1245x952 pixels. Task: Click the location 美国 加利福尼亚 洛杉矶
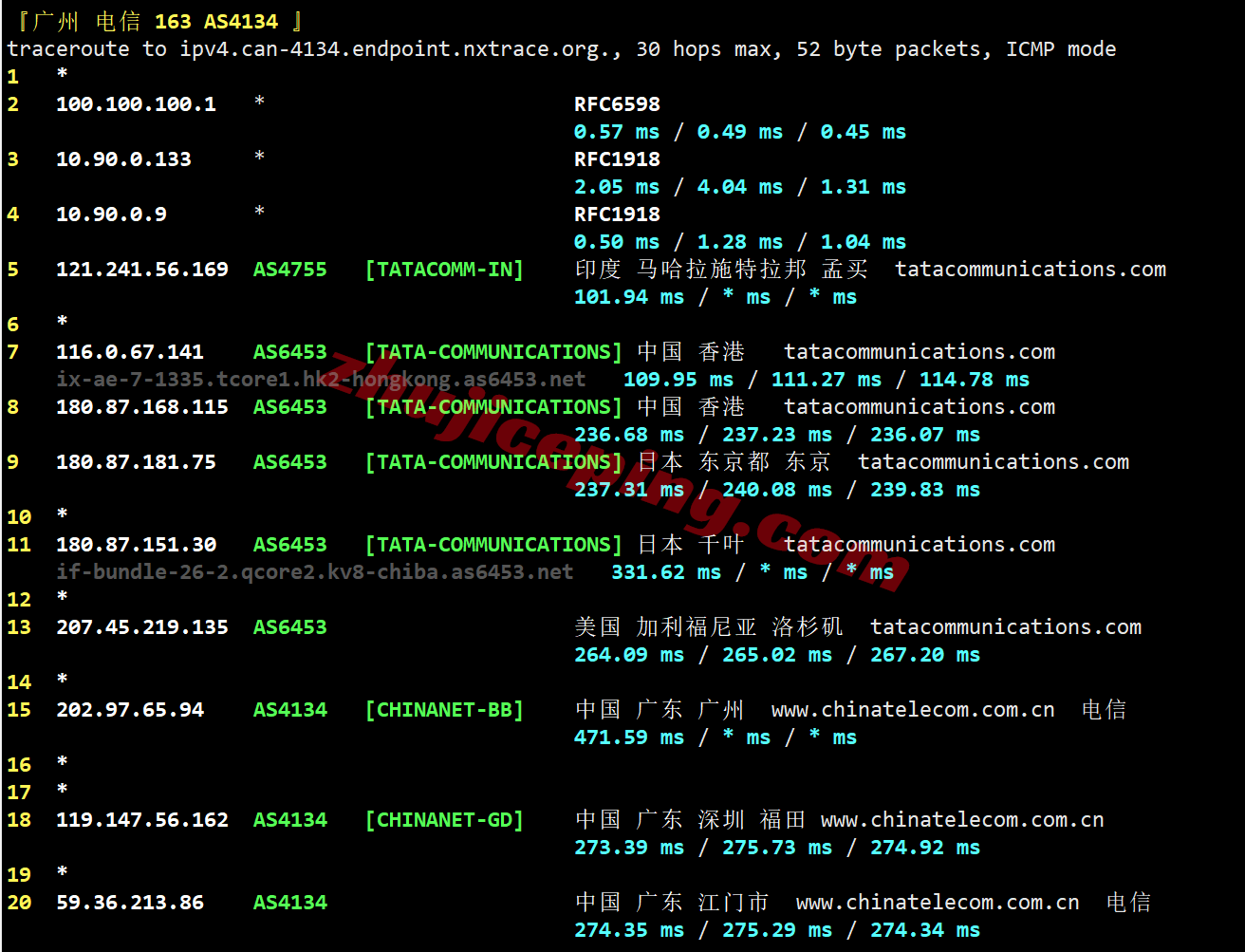click(x=709, y=627)
